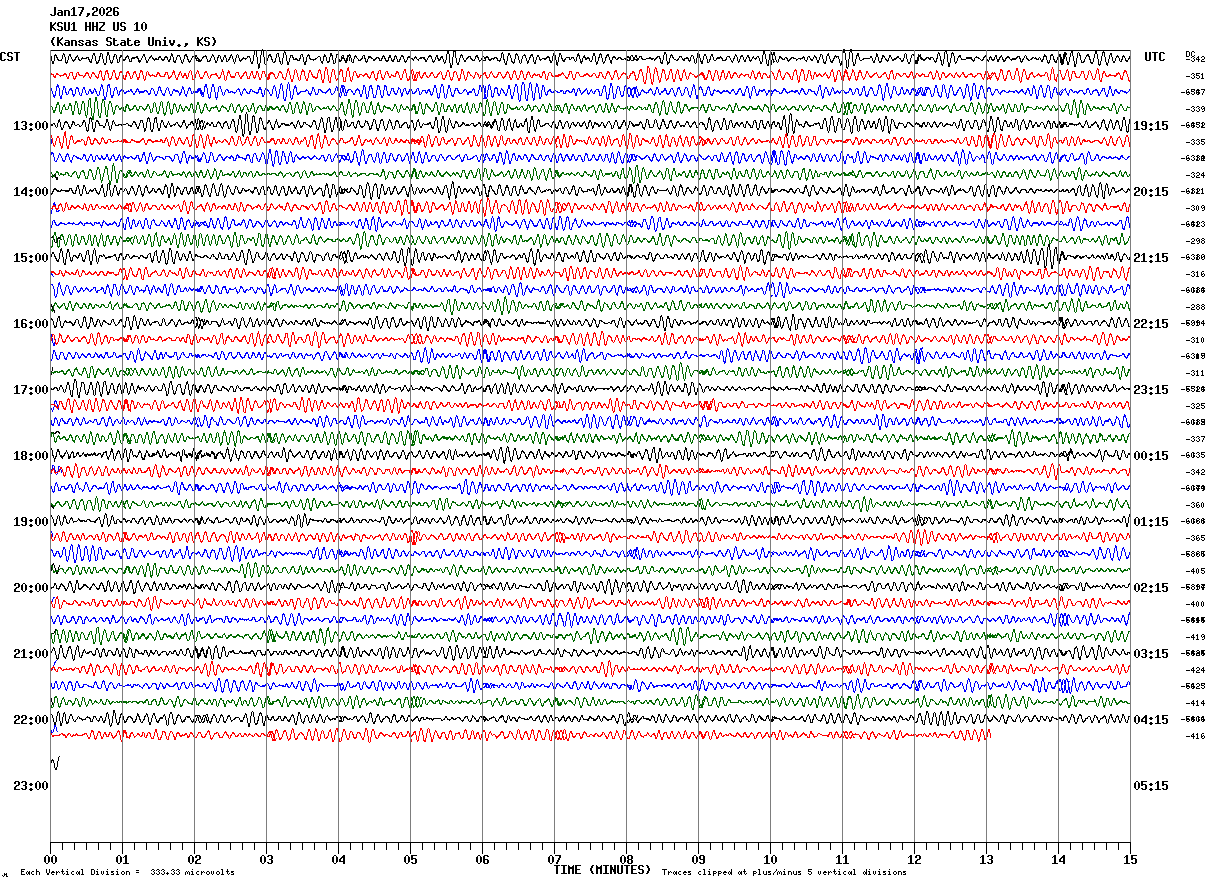Click the 02:15 UTC time label

click(x=1151, y=588)
